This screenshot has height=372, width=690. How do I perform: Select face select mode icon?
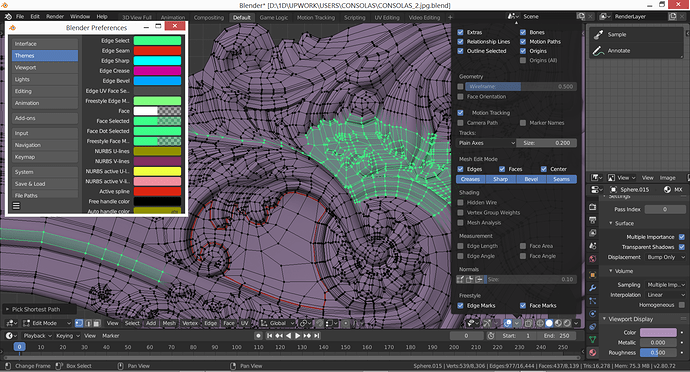pos(96,323)
